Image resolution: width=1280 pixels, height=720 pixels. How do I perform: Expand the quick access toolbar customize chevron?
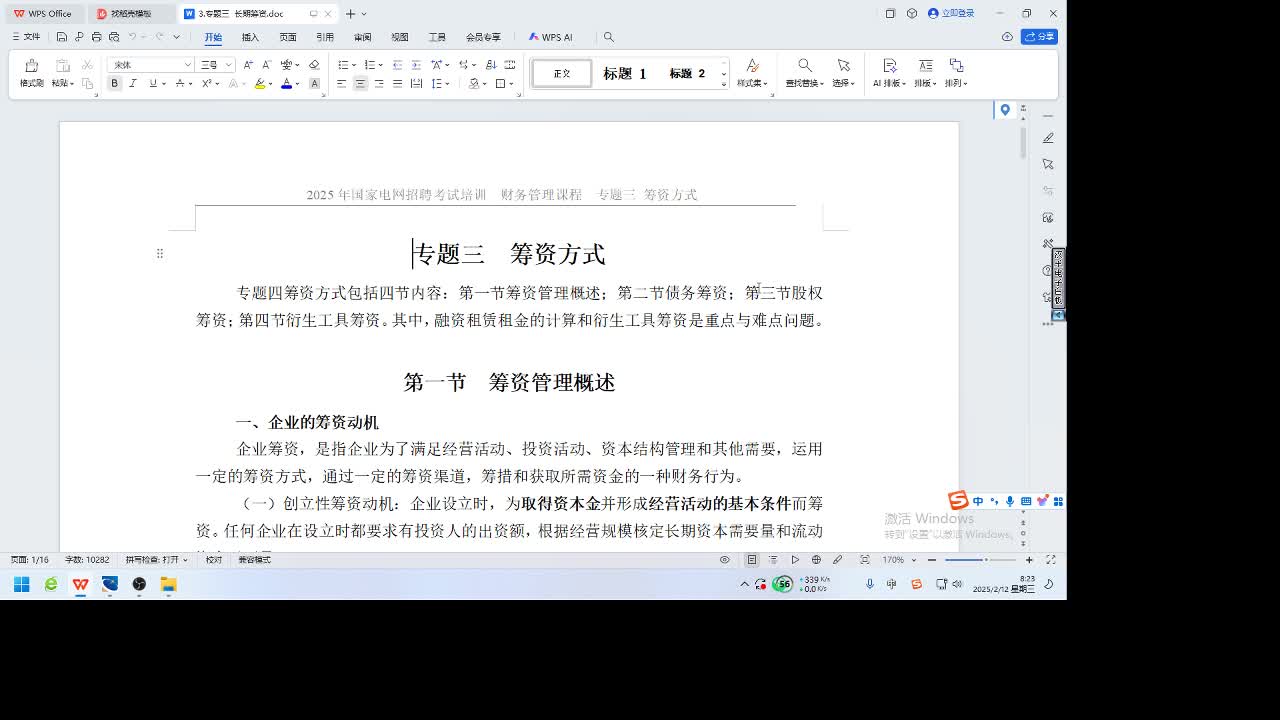(x=177, y=37)
